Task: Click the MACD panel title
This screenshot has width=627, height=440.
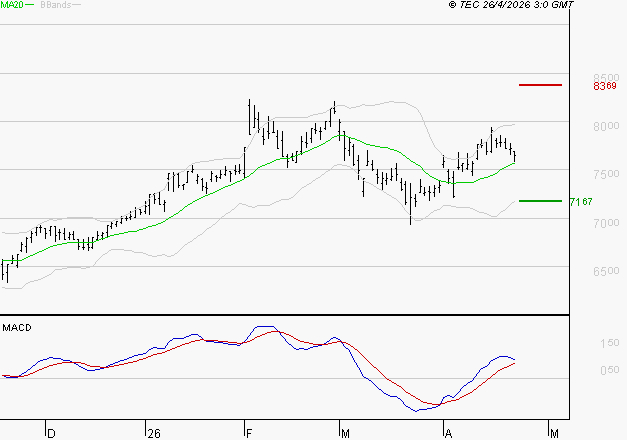Action: tap(17, 328)
